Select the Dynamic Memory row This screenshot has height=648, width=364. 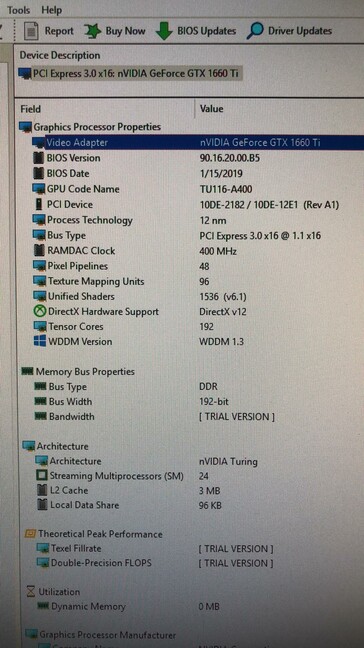128,607
